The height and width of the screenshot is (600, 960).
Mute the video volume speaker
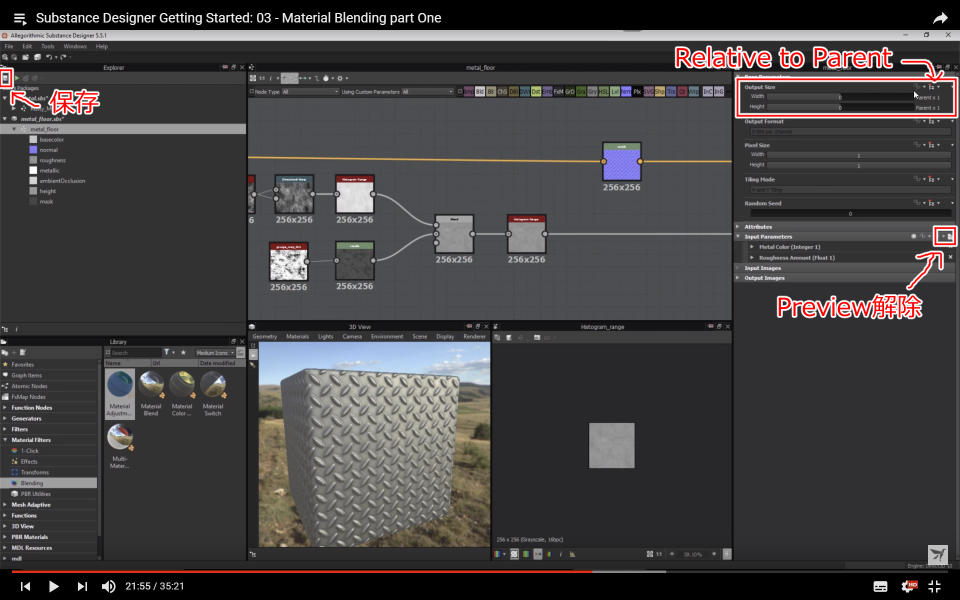tap(108, 586)
